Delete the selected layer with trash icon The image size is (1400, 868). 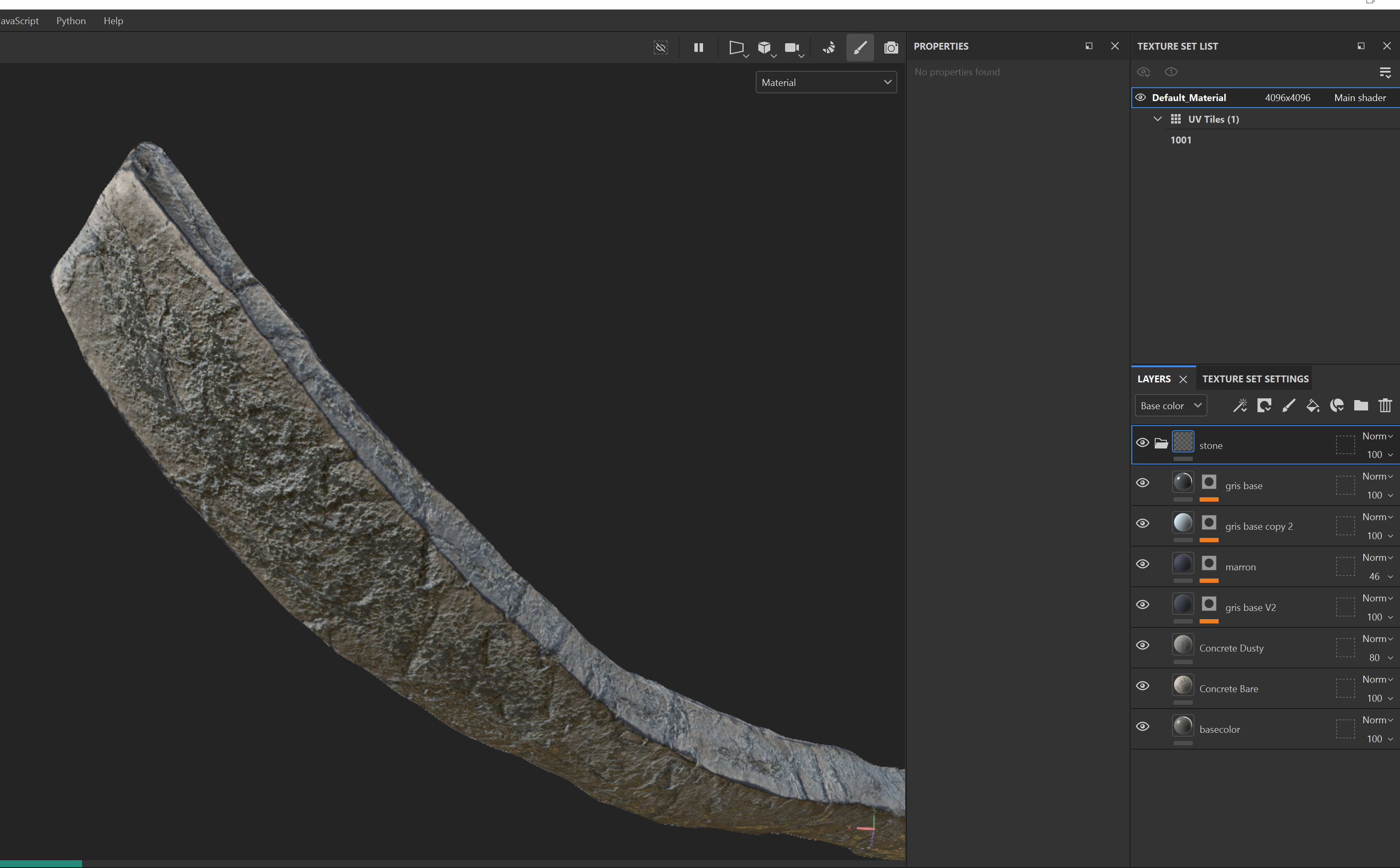(1385, 405)
